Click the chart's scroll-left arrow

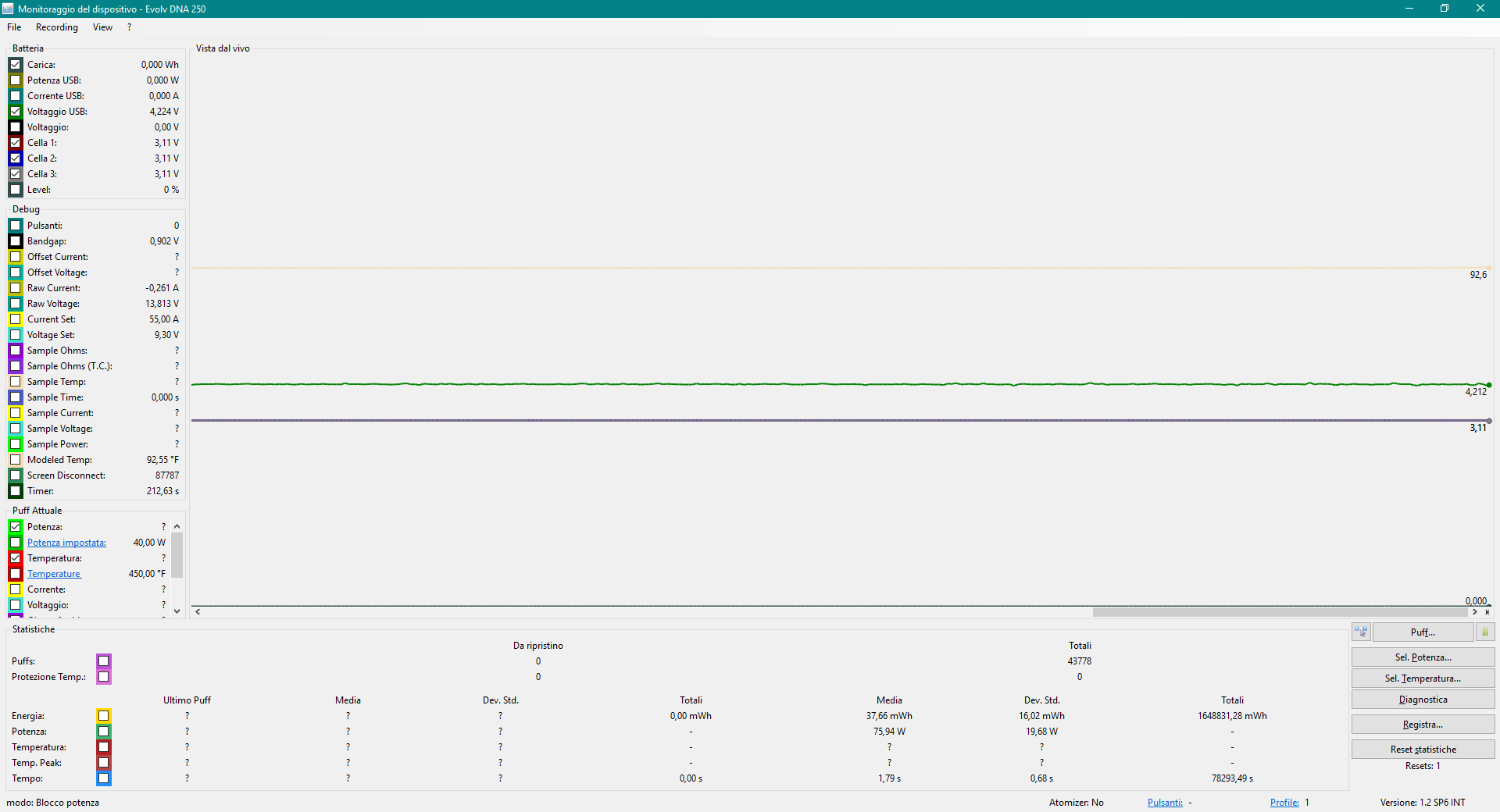(198, 612)
